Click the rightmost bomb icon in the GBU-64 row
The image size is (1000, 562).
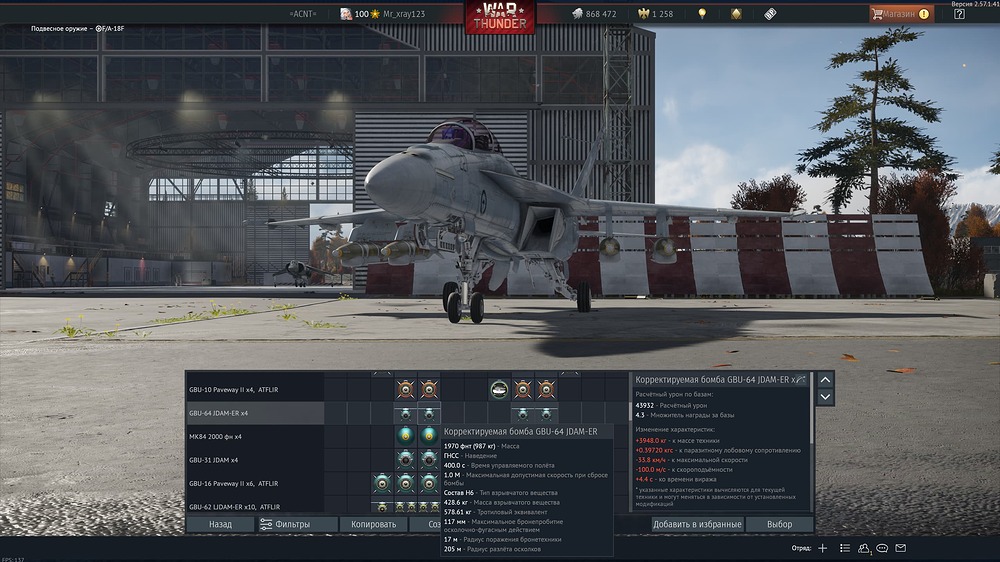coord(546,414)
